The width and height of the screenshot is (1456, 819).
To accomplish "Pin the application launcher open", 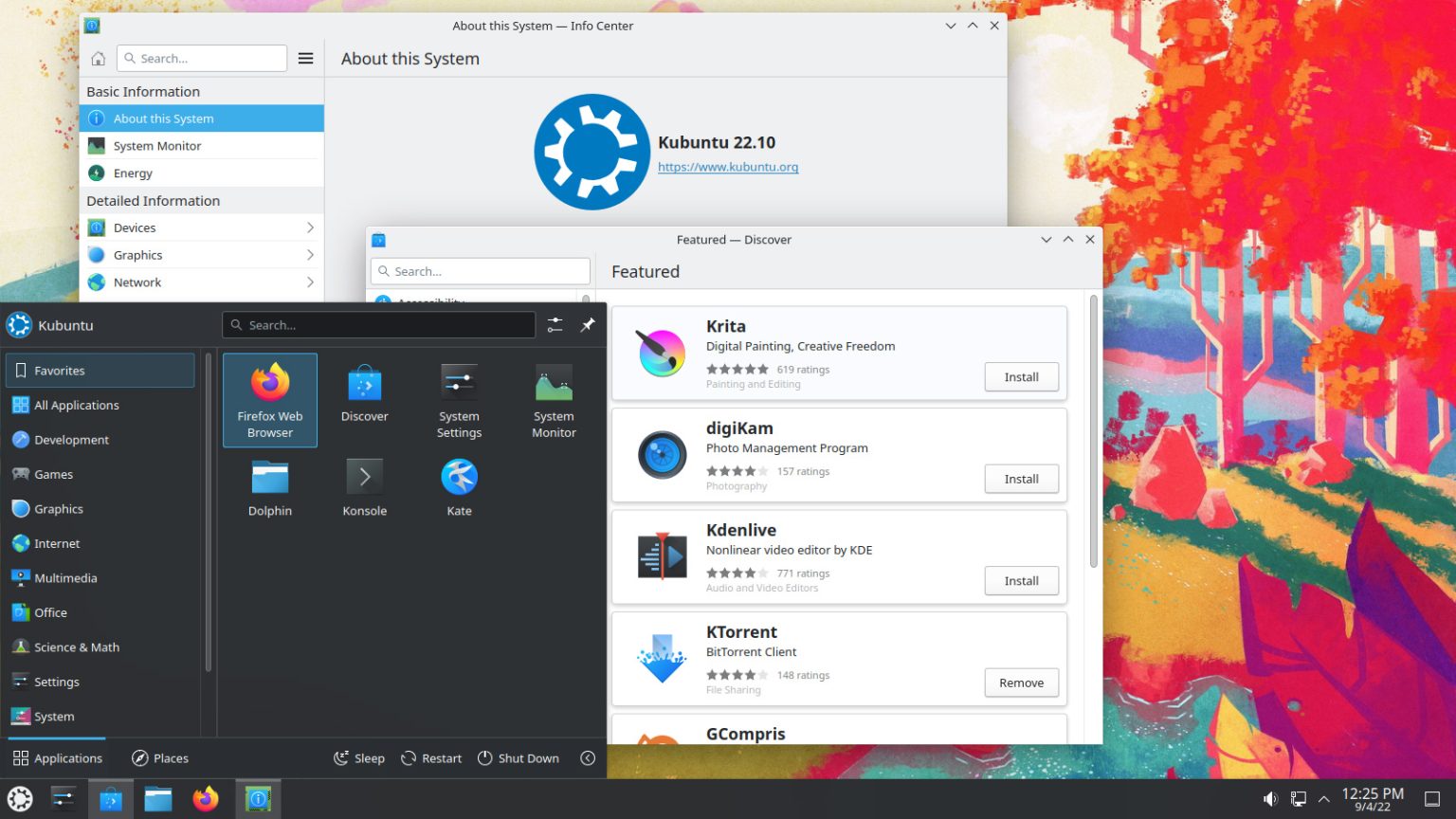I will (588, 324).
